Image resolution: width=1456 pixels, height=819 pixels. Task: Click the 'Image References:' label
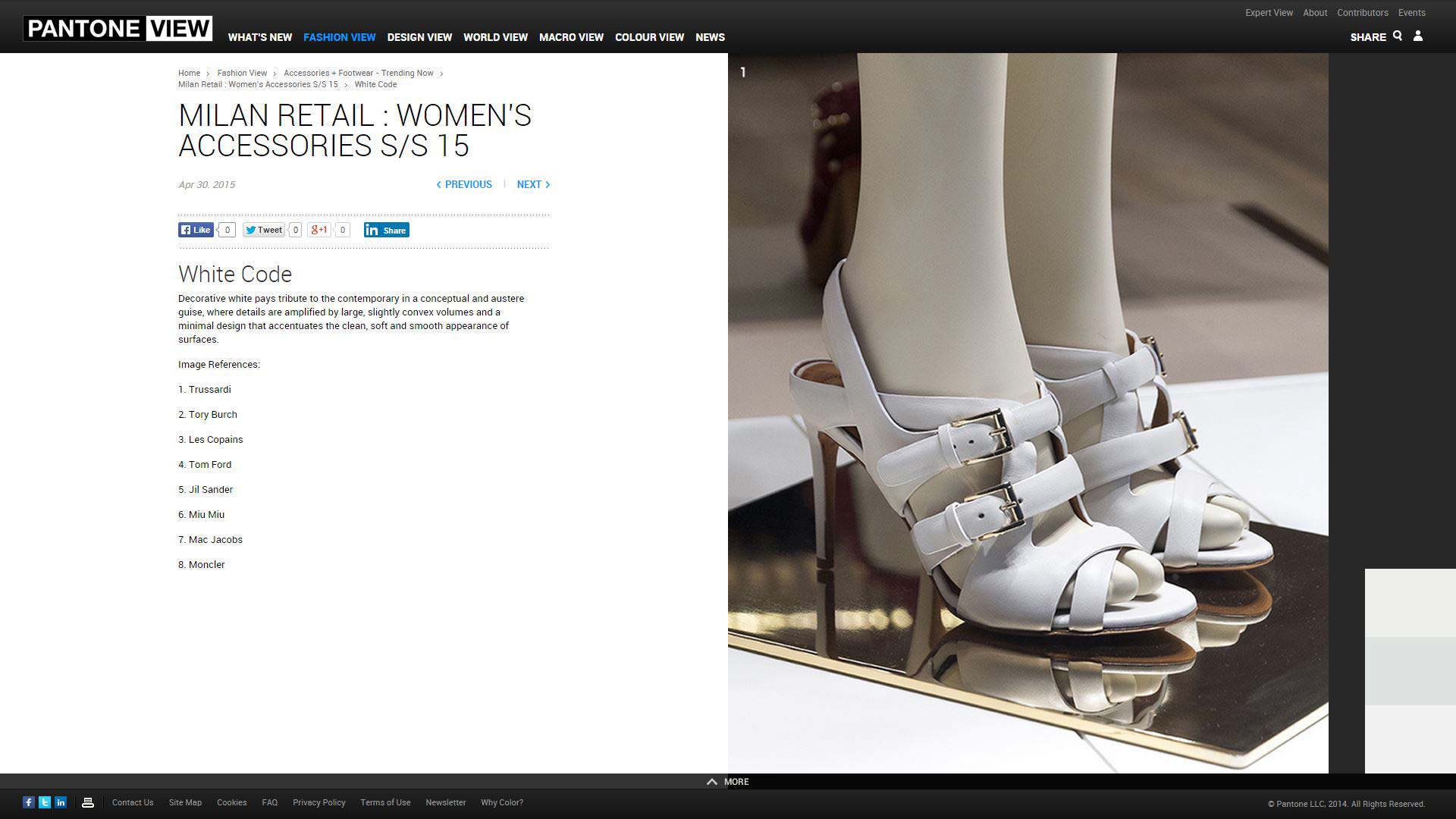[x=219, y=365]
